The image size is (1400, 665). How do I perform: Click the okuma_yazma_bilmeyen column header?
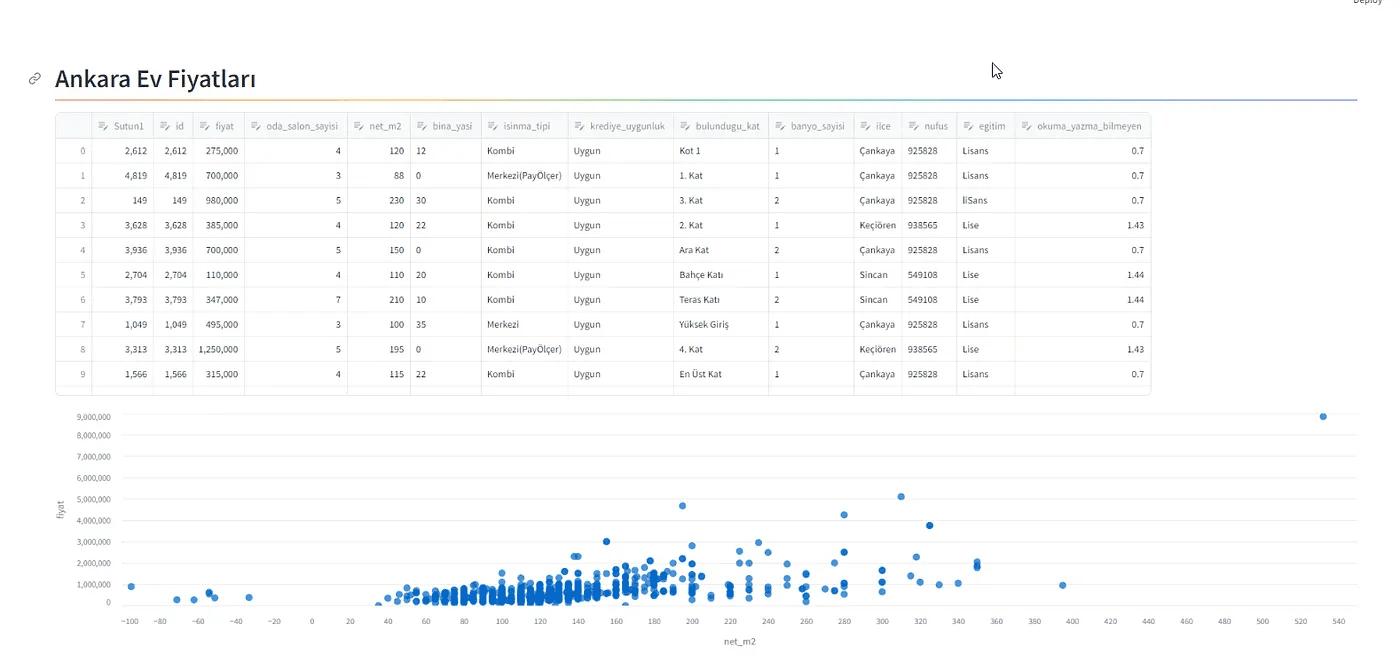click(x=1083, y=126)
